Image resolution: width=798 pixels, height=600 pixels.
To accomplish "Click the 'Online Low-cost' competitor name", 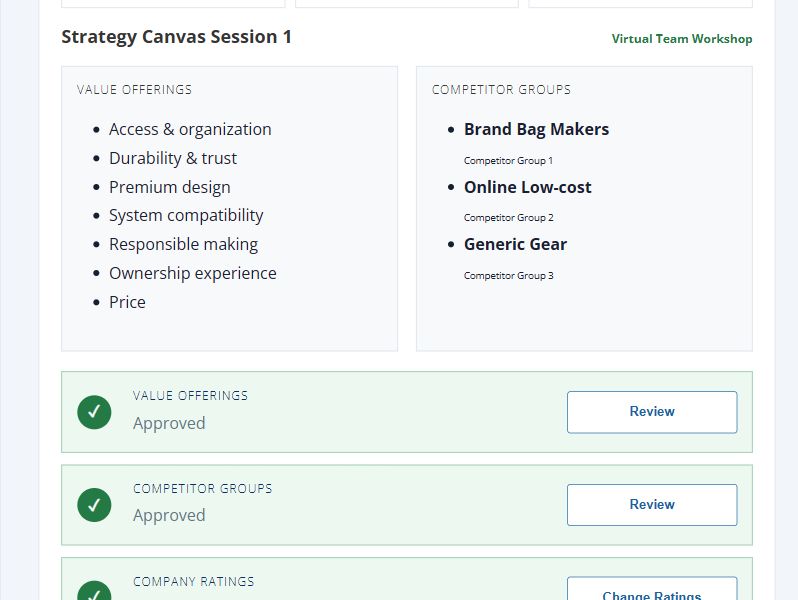I will point(527,187).
